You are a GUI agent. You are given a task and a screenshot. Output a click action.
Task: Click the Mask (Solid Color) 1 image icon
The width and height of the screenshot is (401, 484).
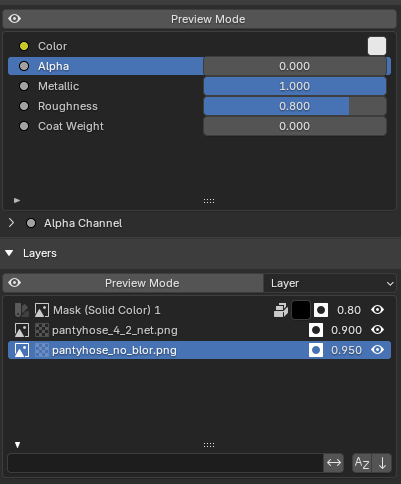coord(42,310)
